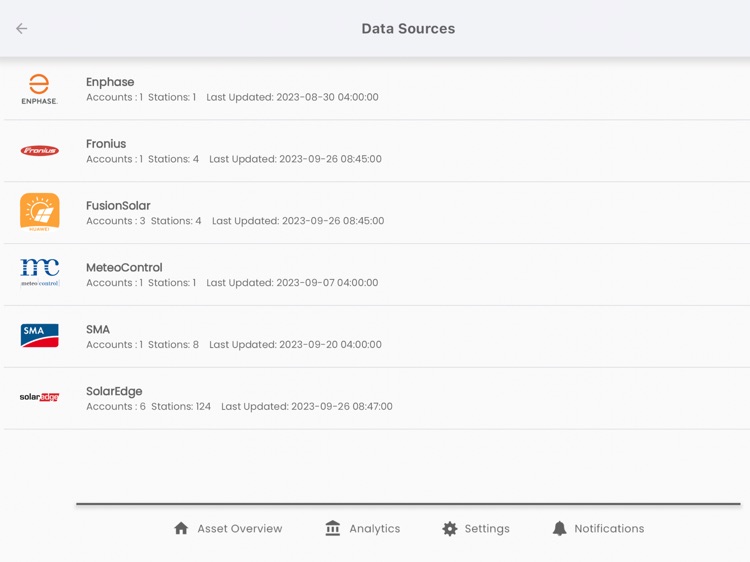The image size is (750, 562).
Task: Open the Settings tab
Action: coord(476,529)
